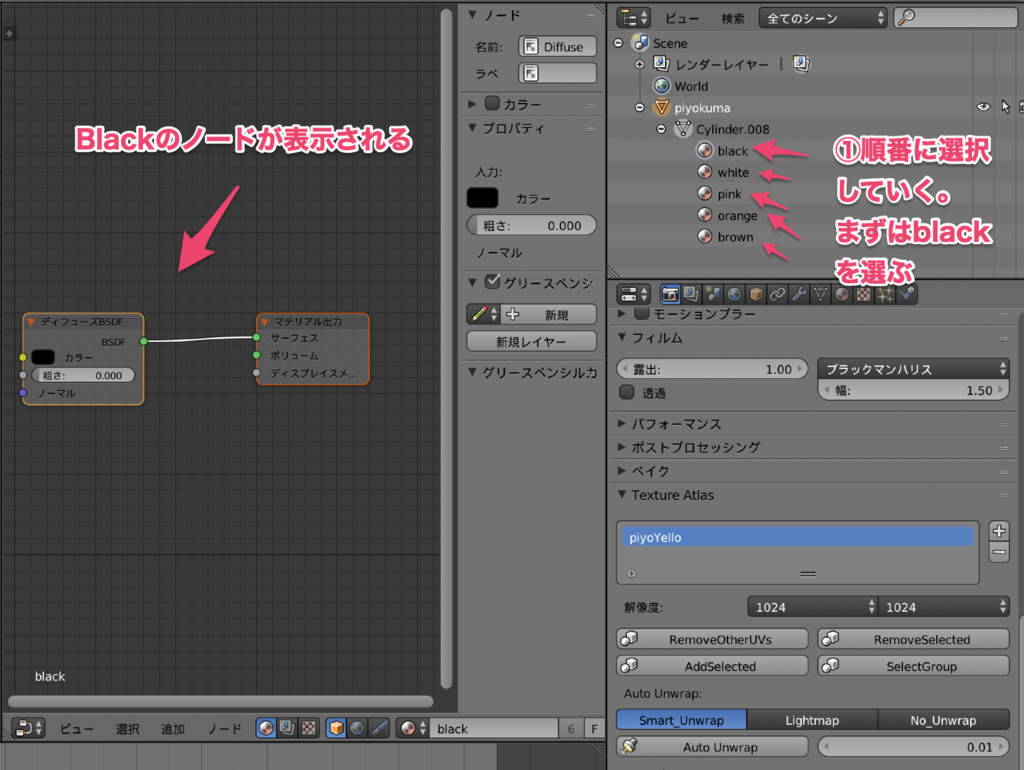Click the SelectGroup button
1024x770 pixels.
(x=914, y=666)
